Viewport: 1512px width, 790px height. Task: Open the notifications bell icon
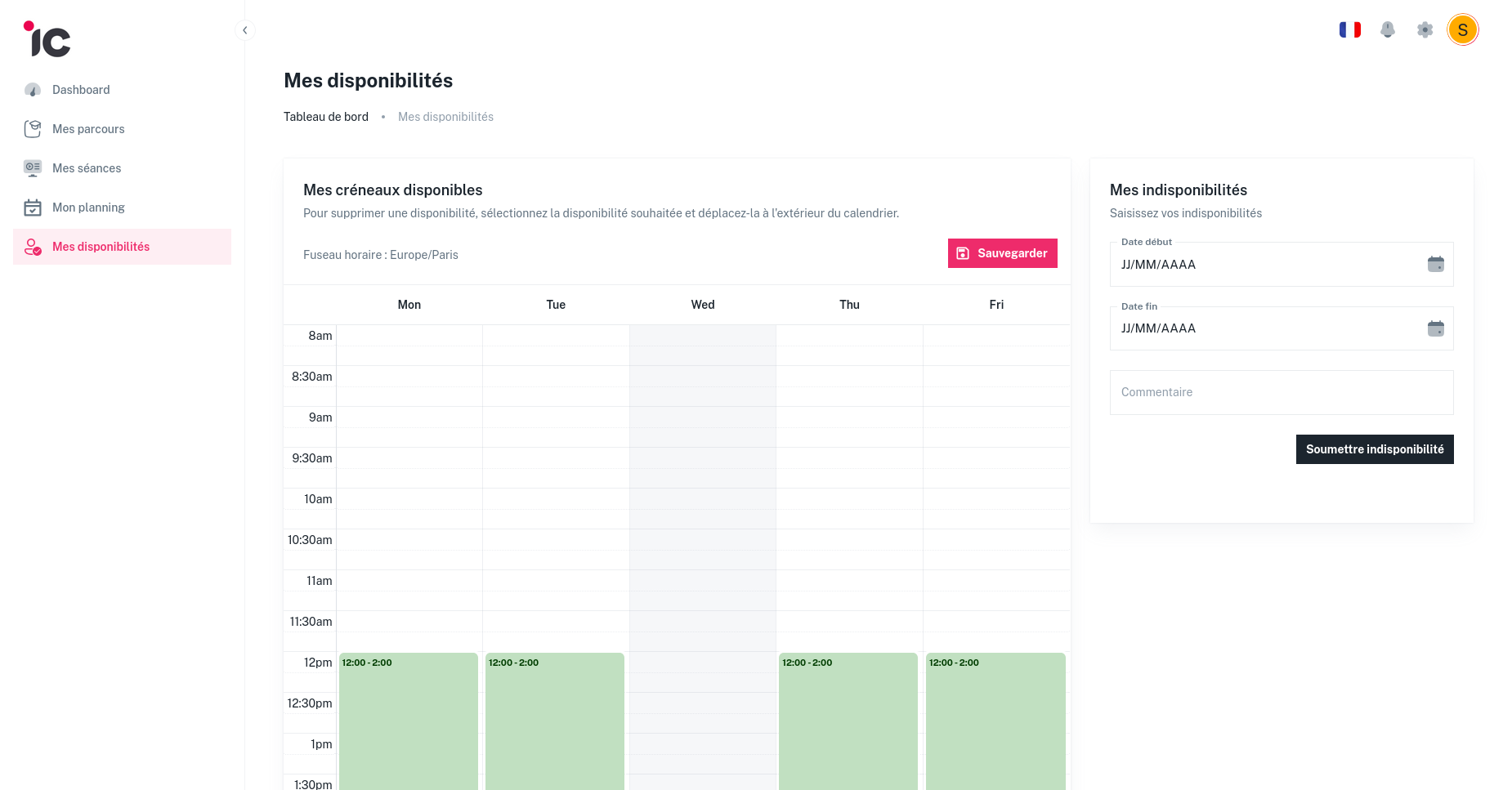tap(1388, 29)
